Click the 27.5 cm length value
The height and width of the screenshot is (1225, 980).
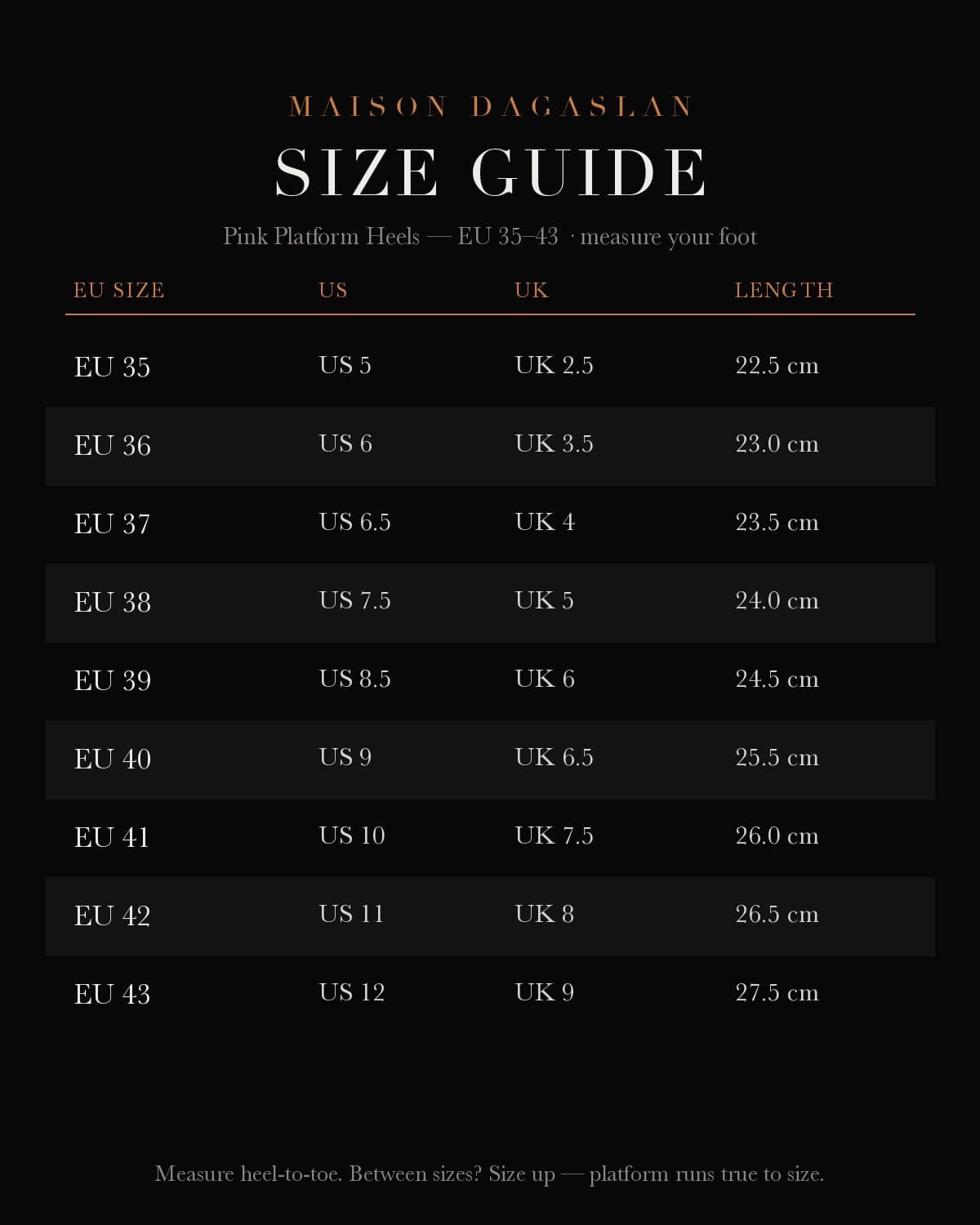coord(777,992)
